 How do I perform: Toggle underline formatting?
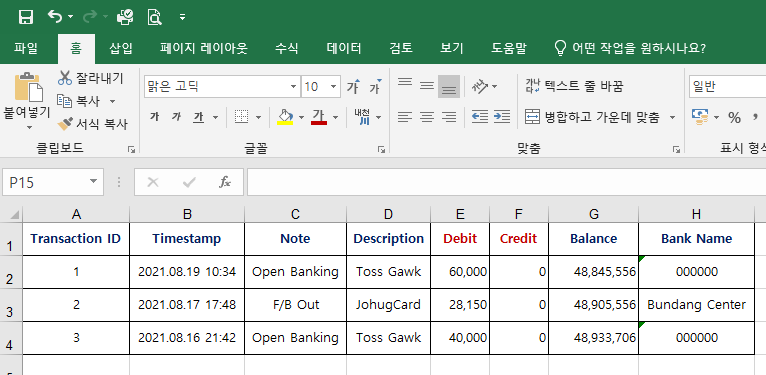tap(198, 117)
